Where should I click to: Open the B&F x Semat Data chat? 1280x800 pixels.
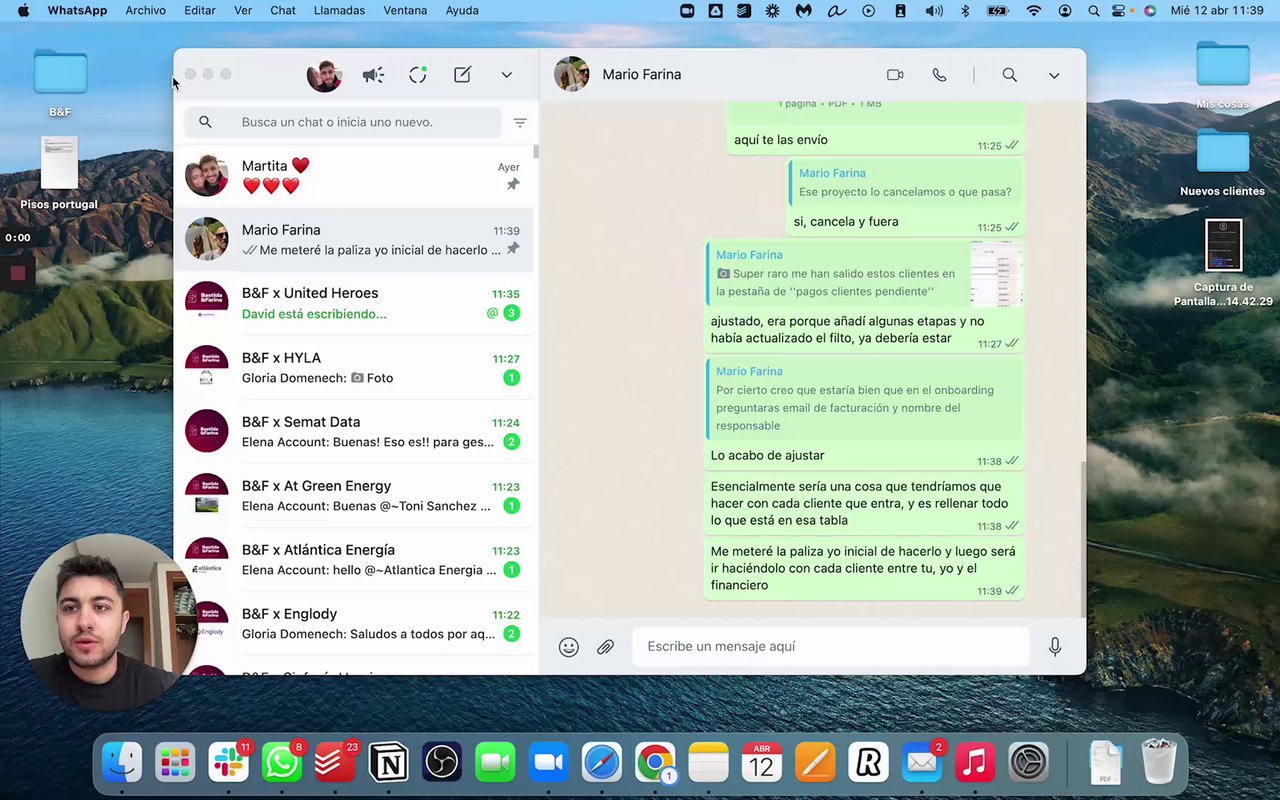pyautogui.click(x=354, y=432)
